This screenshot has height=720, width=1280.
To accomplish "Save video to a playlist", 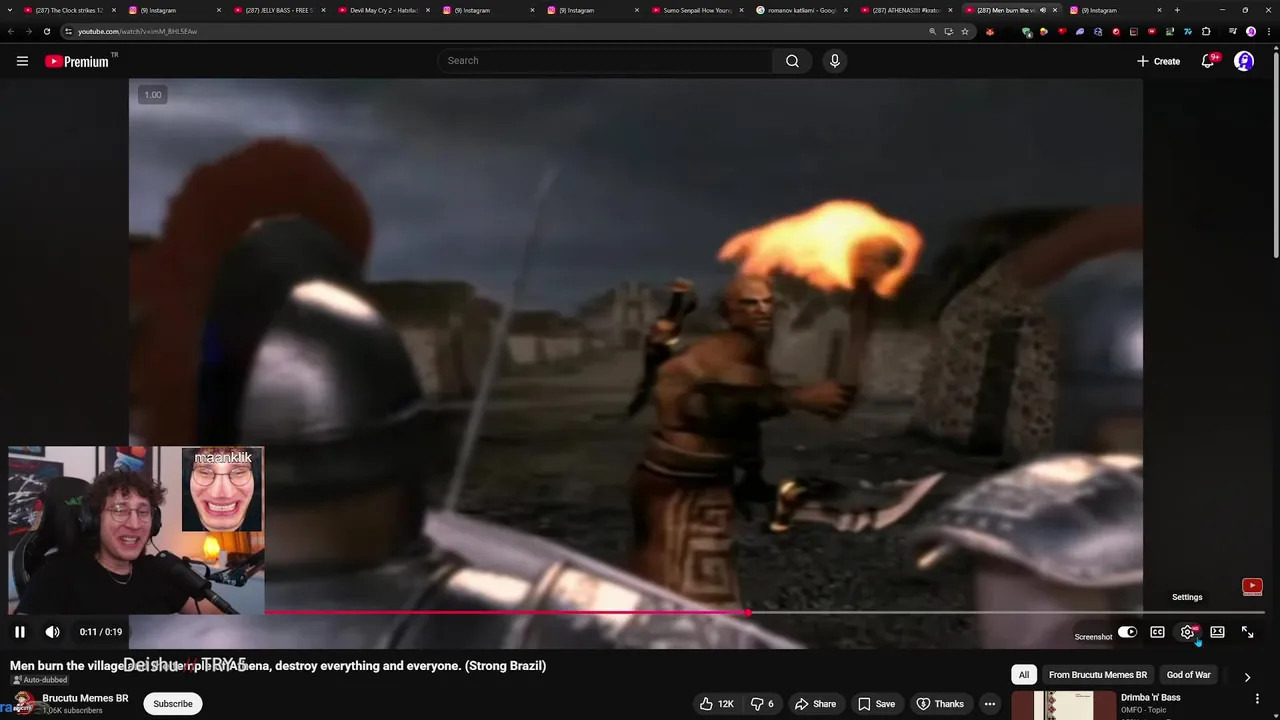I will (876, 704).
